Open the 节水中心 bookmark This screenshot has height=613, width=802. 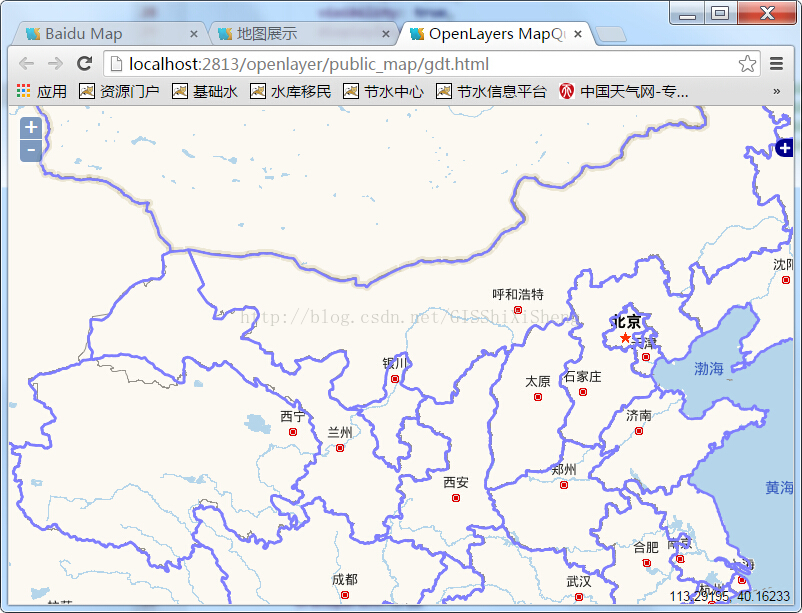383,92
